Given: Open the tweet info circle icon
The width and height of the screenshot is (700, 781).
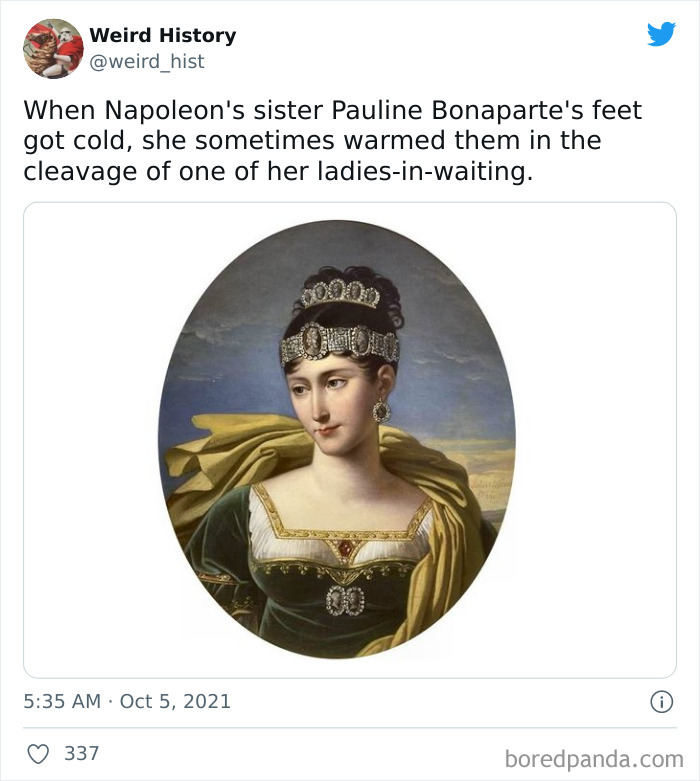Looking at the screenshot, I should [661, 702].
